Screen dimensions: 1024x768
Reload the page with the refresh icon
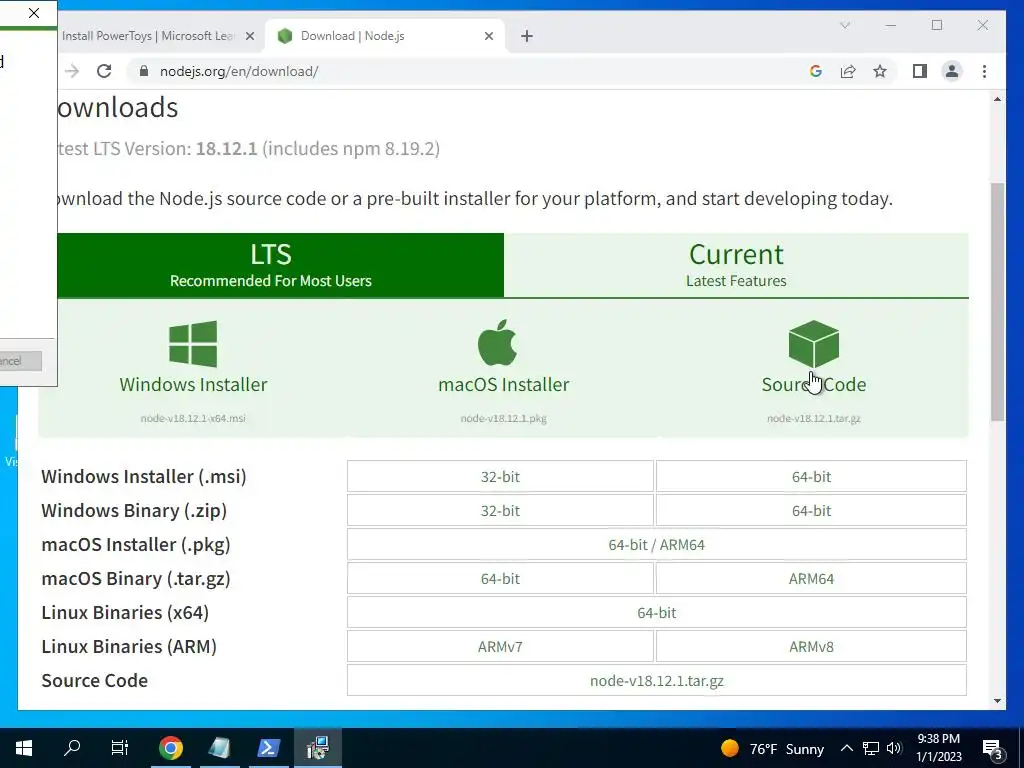click(104, 71)
